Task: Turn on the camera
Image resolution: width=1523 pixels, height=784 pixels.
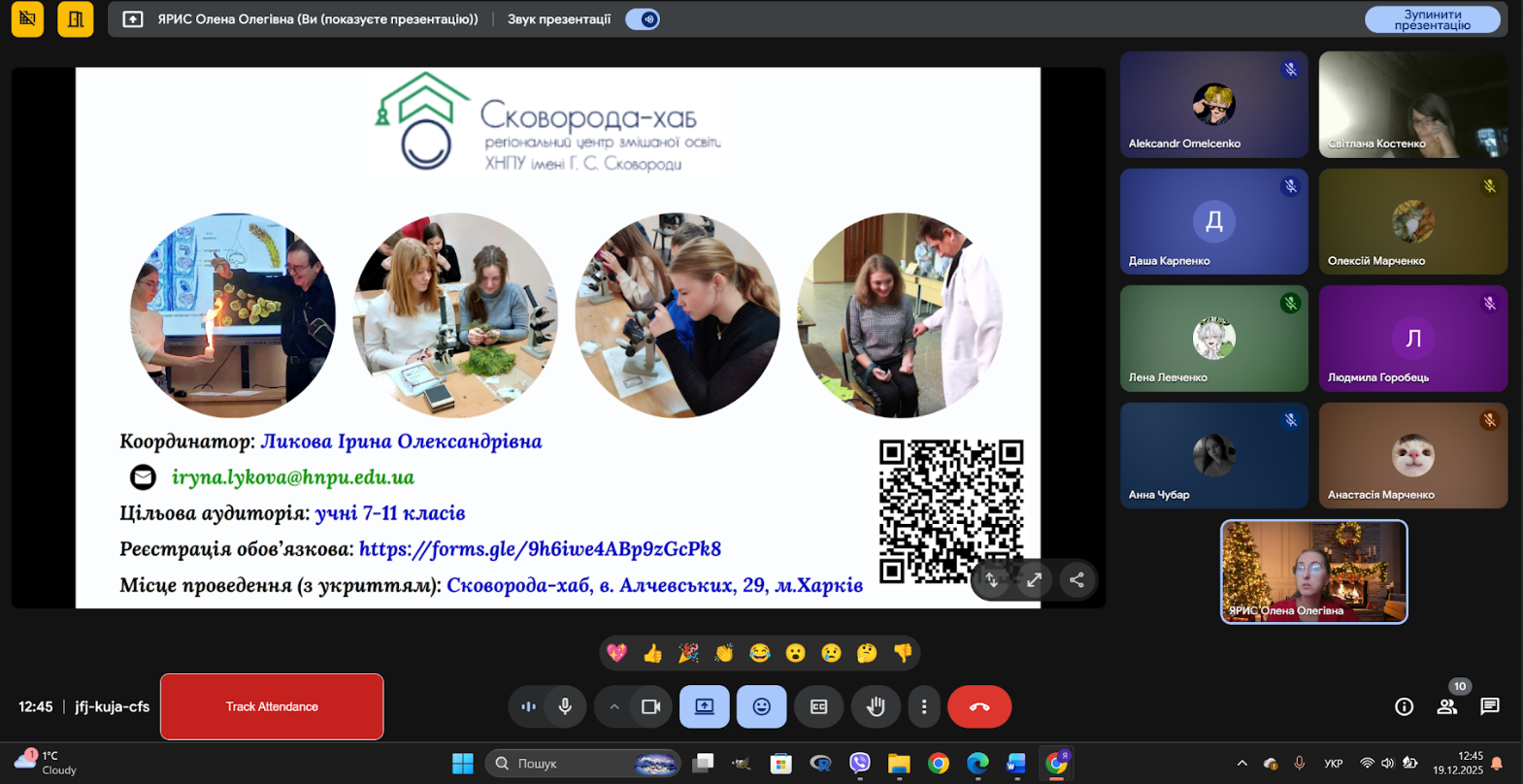Action: click(x=650, y=706)
